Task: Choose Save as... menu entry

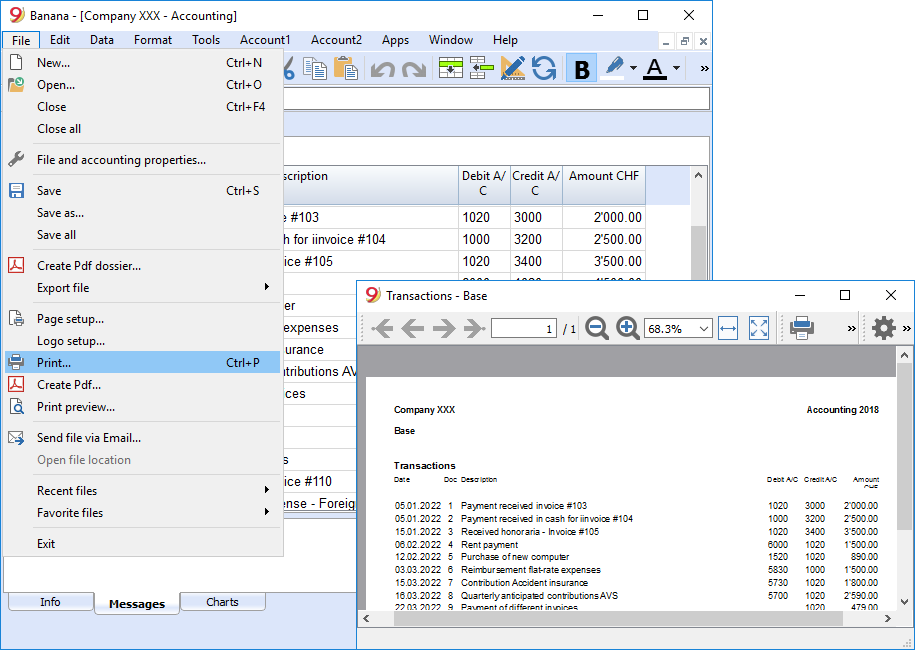Action: [x=143, y=213]
